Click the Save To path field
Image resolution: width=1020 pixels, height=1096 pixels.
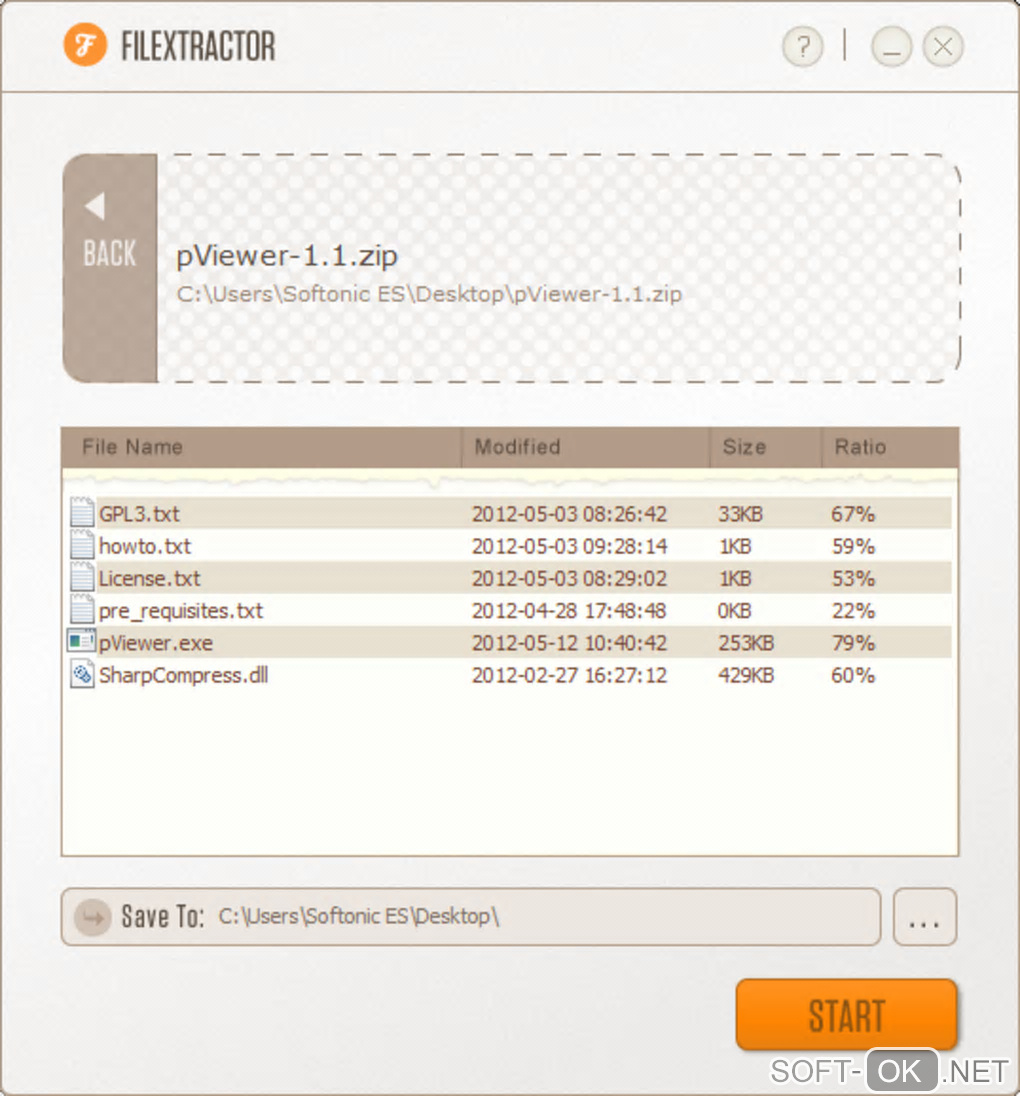471,917
